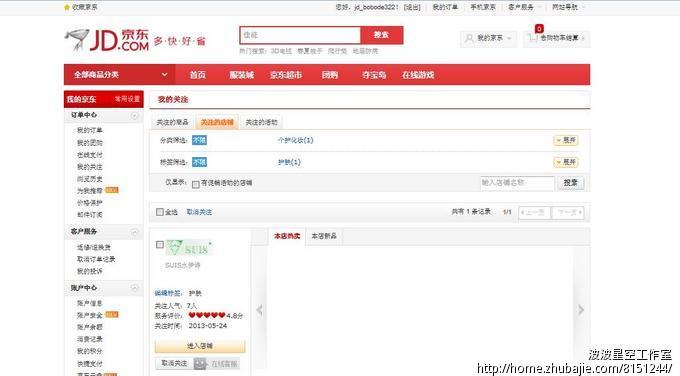Open 团购 in the navigation bar
This screenshot has width=680, height=376.
click(x=330, y=75)
